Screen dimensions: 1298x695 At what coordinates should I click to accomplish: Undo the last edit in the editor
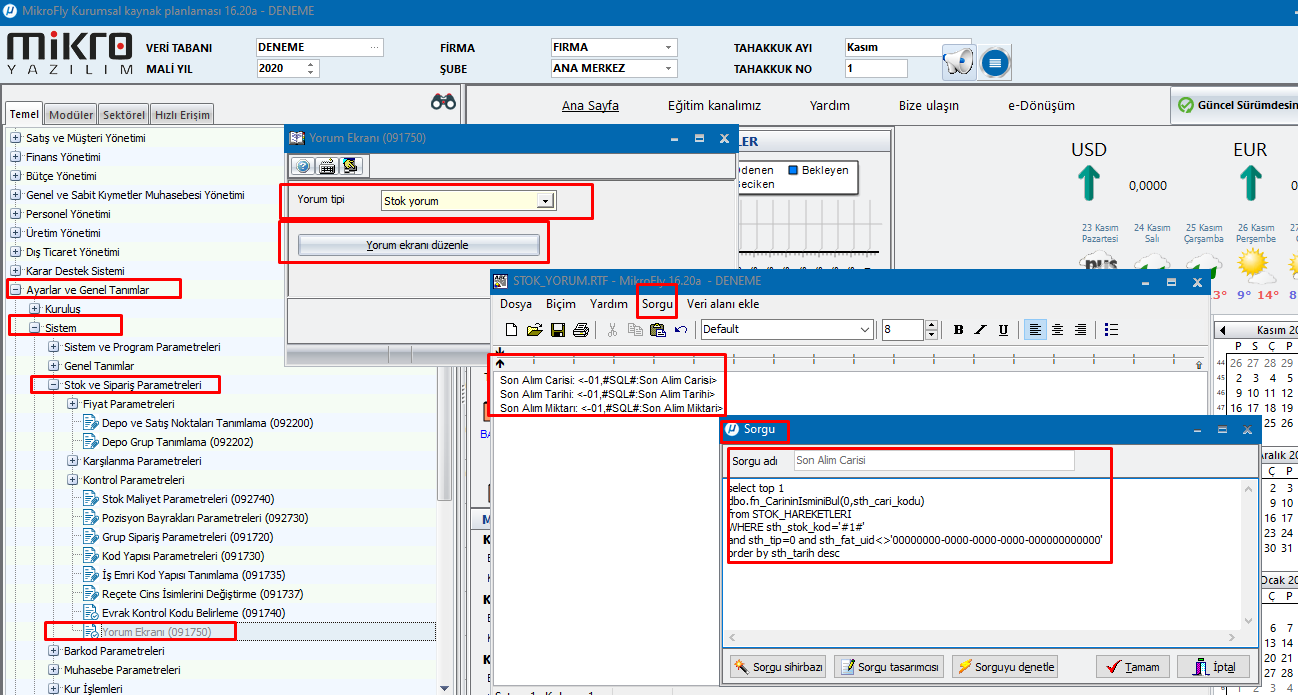(681, 330)
